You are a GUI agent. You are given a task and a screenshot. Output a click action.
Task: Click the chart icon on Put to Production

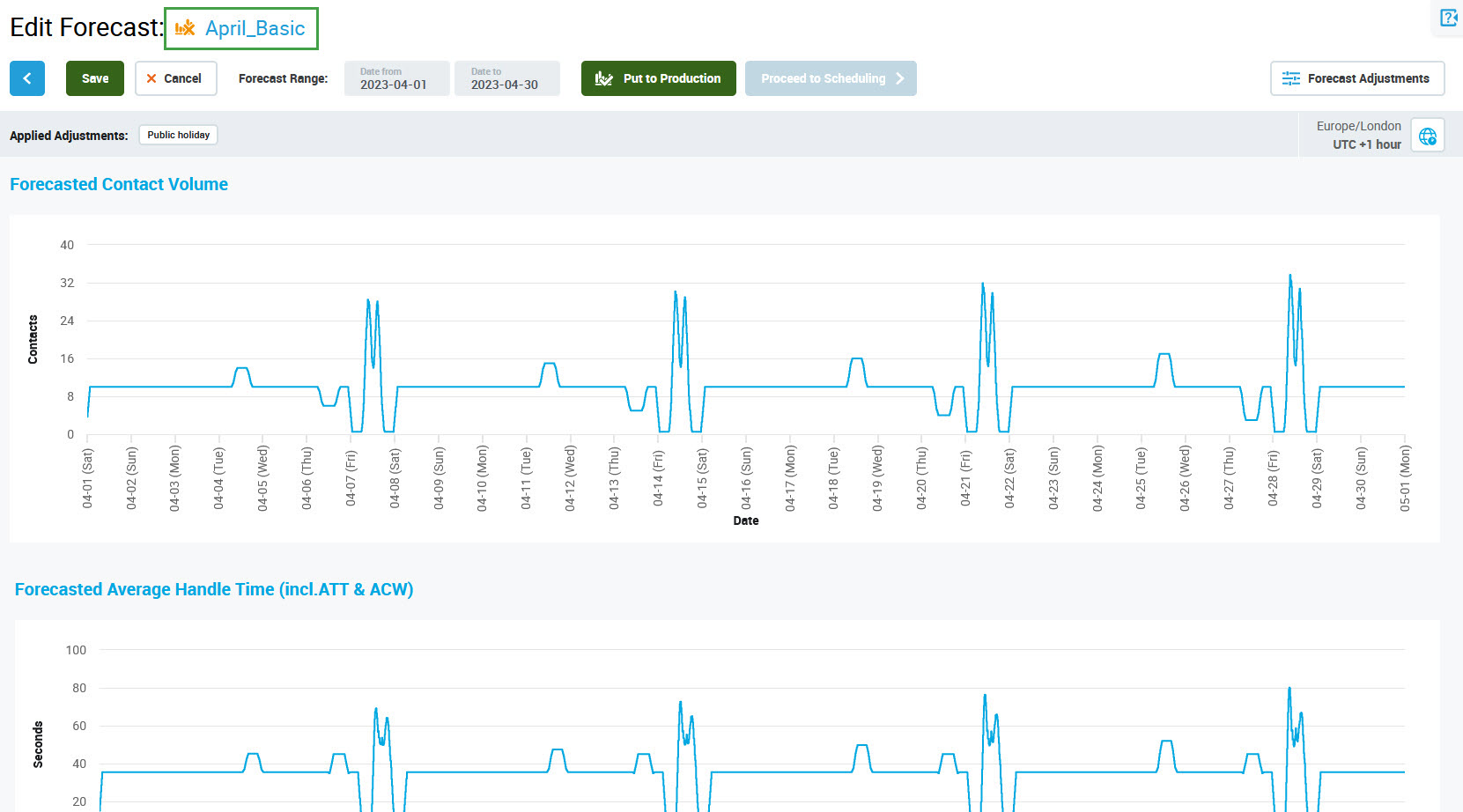(603, 78)
